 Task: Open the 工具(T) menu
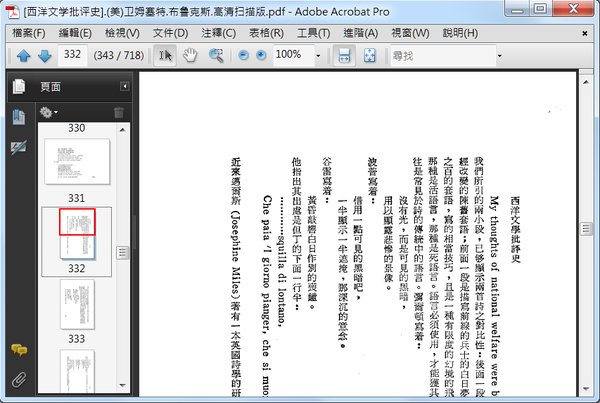pos(314,33)
